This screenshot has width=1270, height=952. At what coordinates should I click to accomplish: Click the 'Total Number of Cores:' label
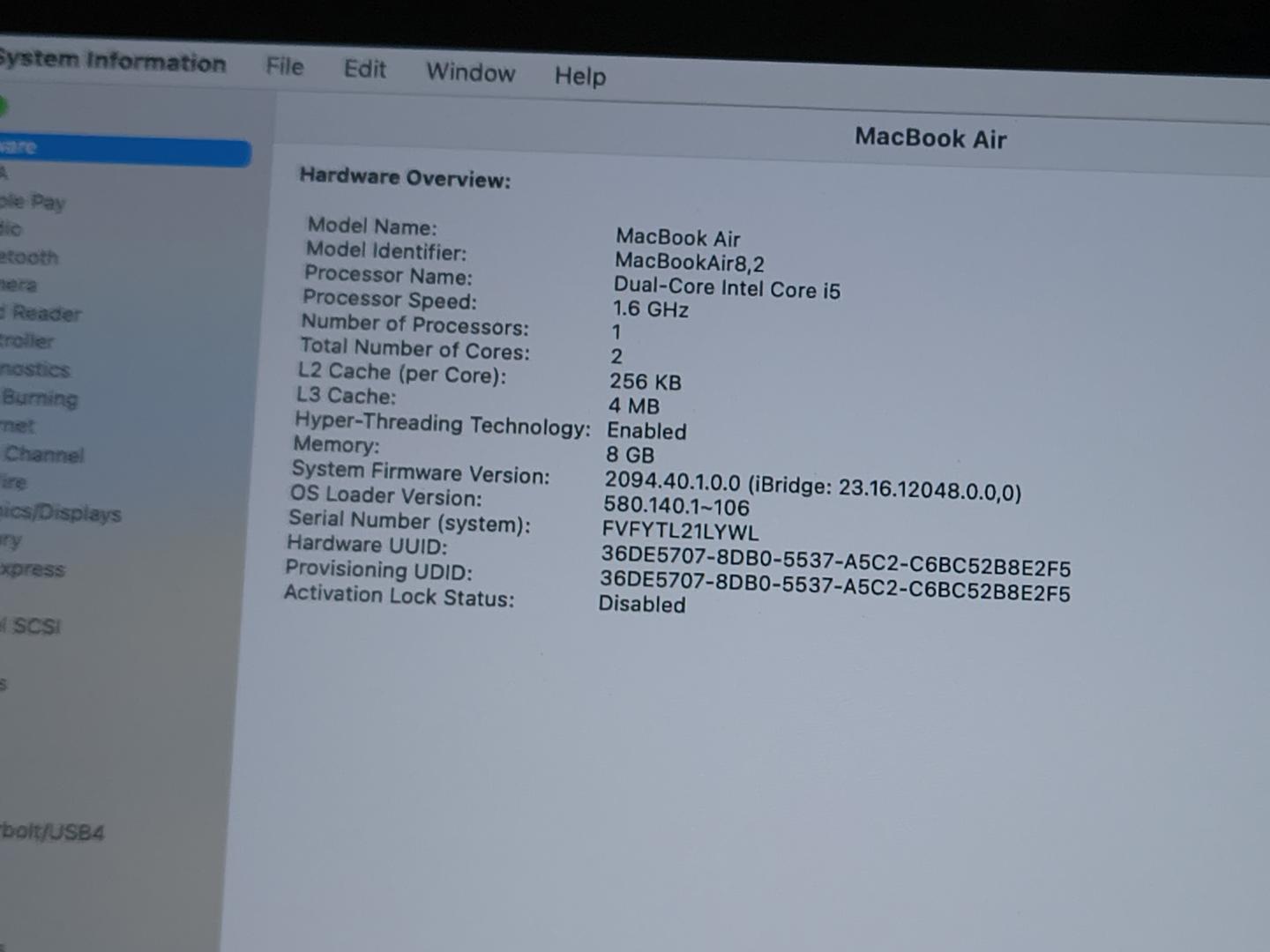[415, 349]
